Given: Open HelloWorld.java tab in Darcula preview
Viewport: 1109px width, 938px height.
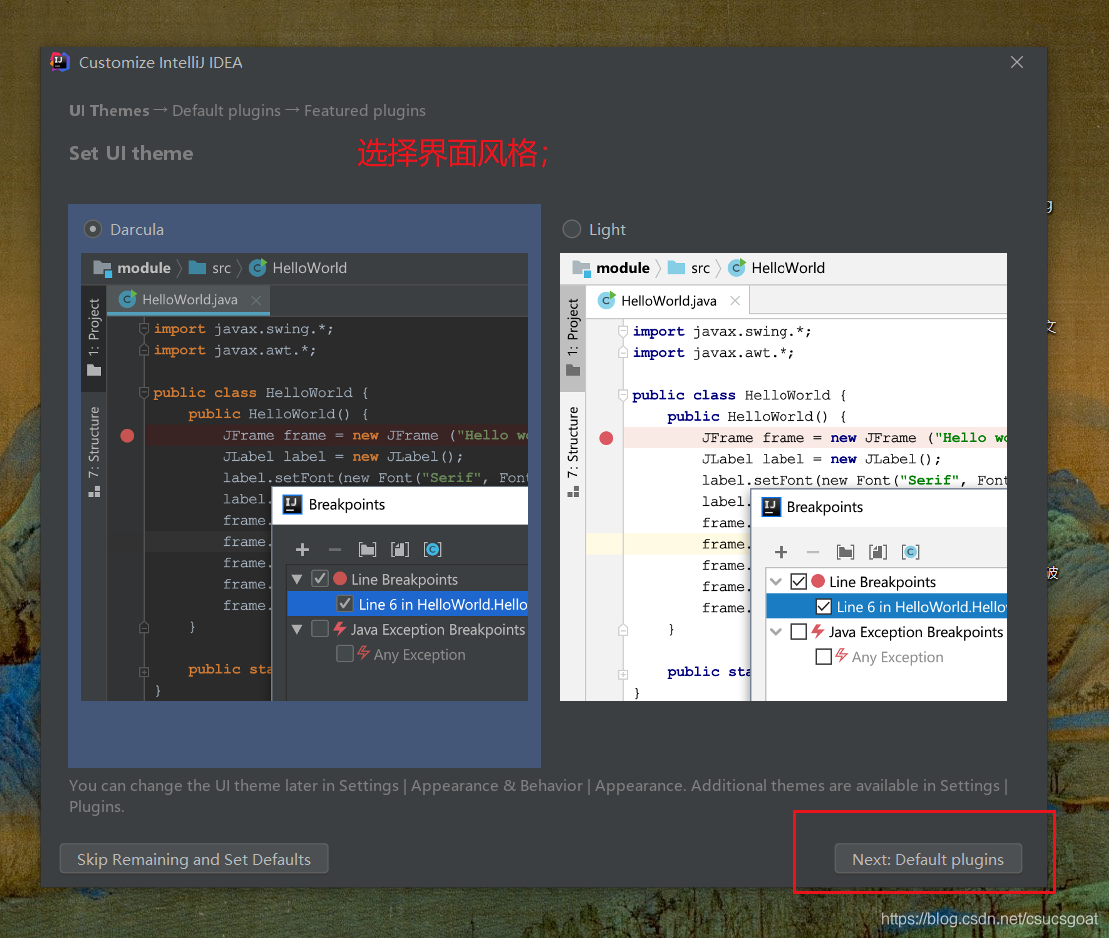Looking at the screenshot, I should tap(189, 299).
